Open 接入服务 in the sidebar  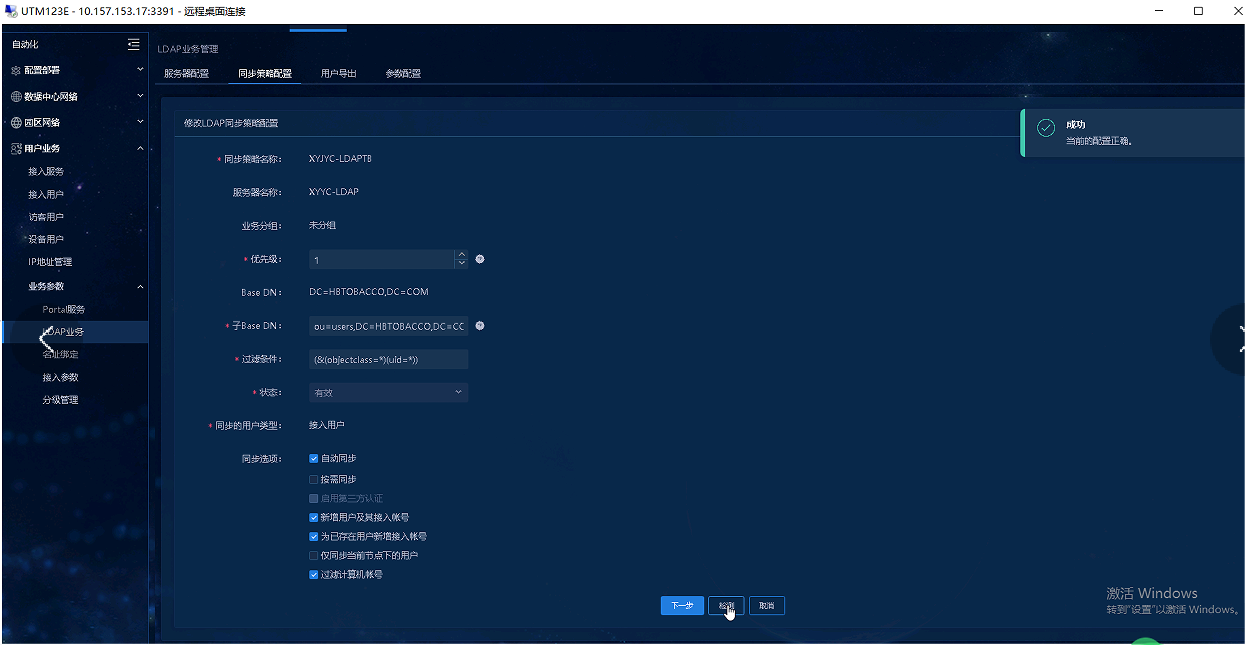point(46,172)
